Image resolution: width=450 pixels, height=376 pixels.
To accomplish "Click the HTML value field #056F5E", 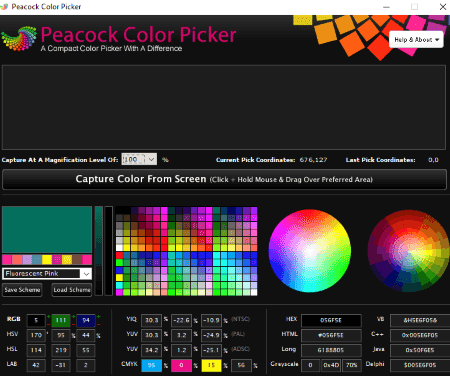I will click(331, 335).
